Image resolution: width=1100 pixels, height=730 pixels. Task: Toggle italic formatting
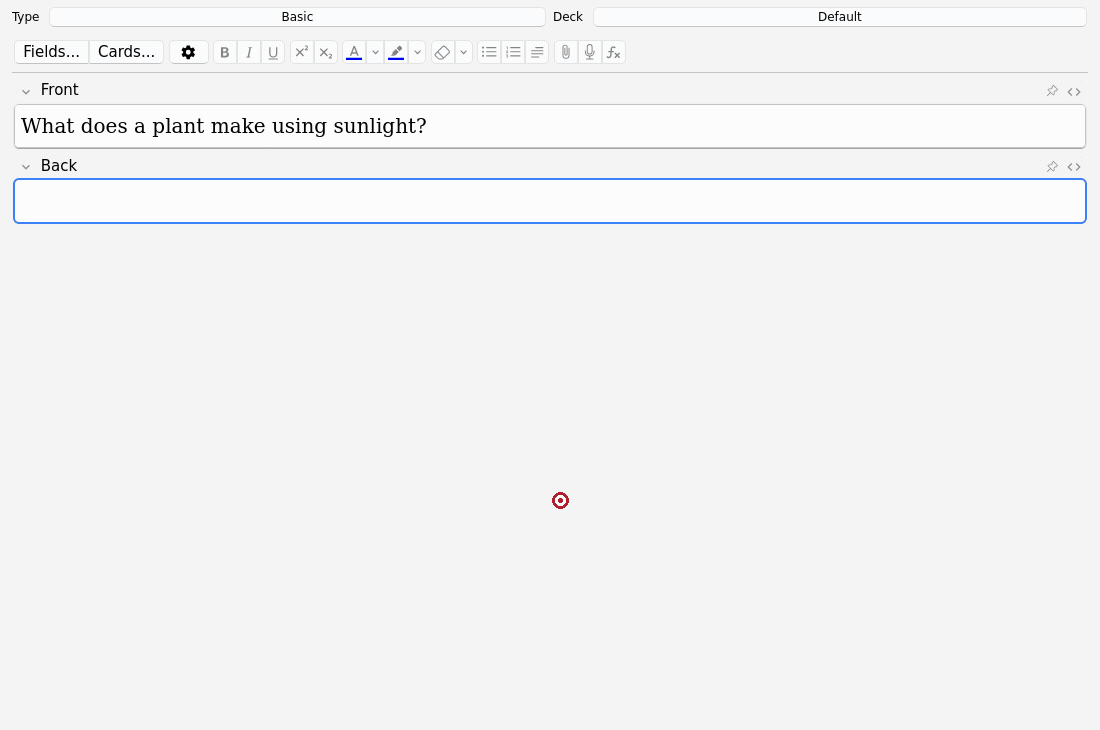(x=249, y=52)
